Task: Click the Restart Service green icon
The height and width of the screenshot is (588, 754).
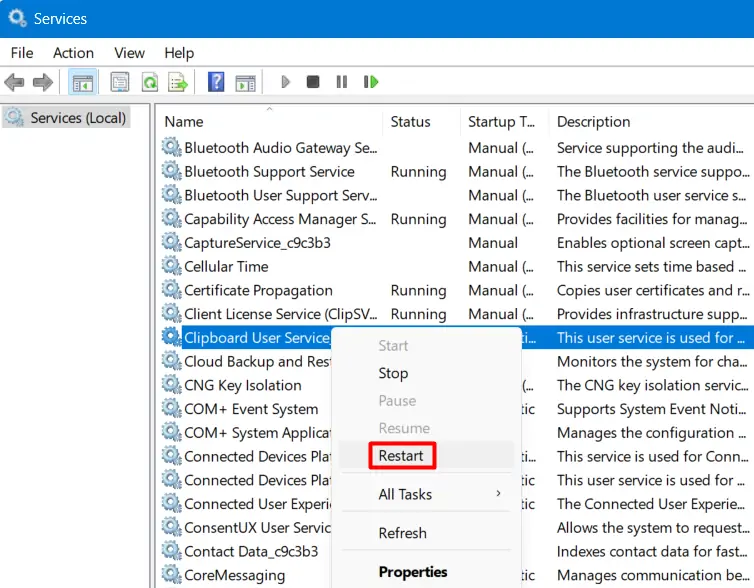Action: pos(371,82)
